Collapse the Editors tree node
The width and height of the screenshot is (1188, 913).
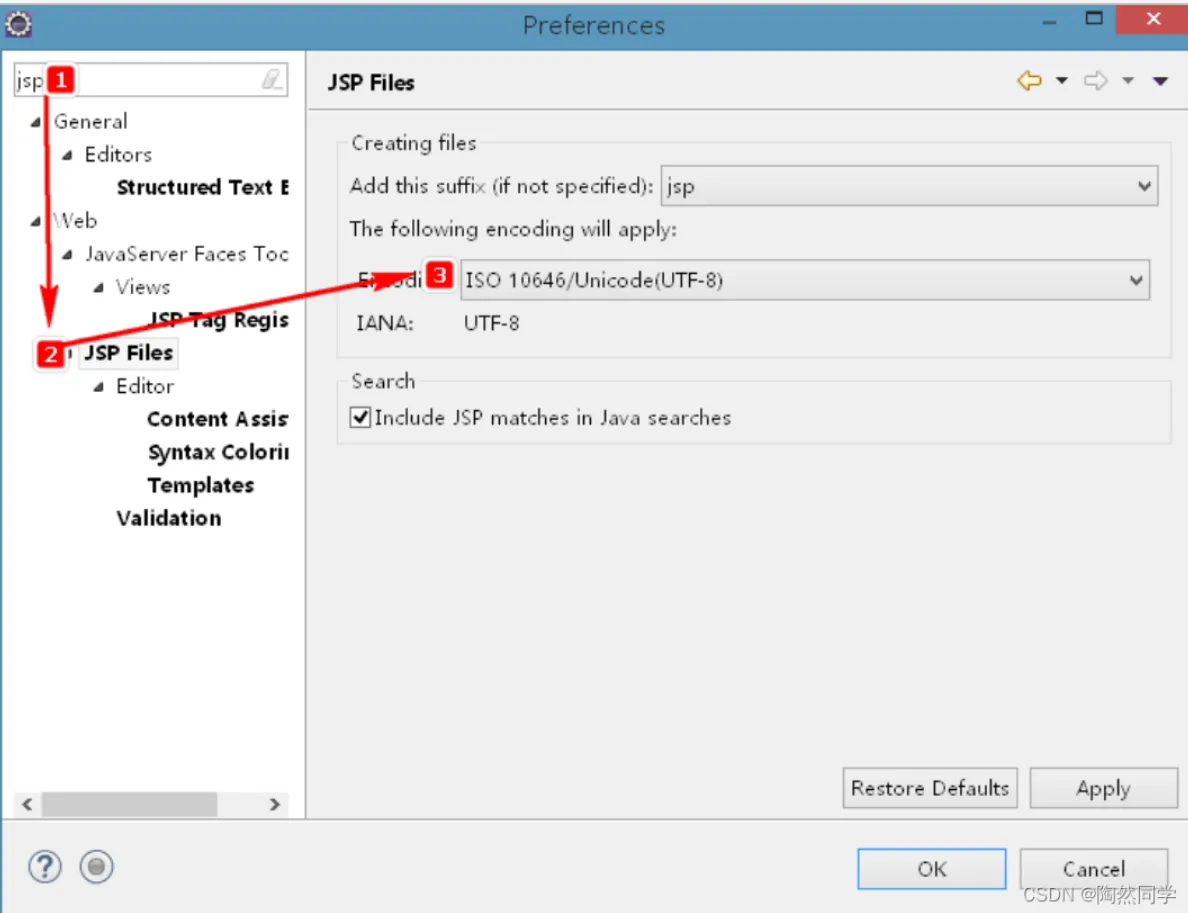tap(67, 155)
